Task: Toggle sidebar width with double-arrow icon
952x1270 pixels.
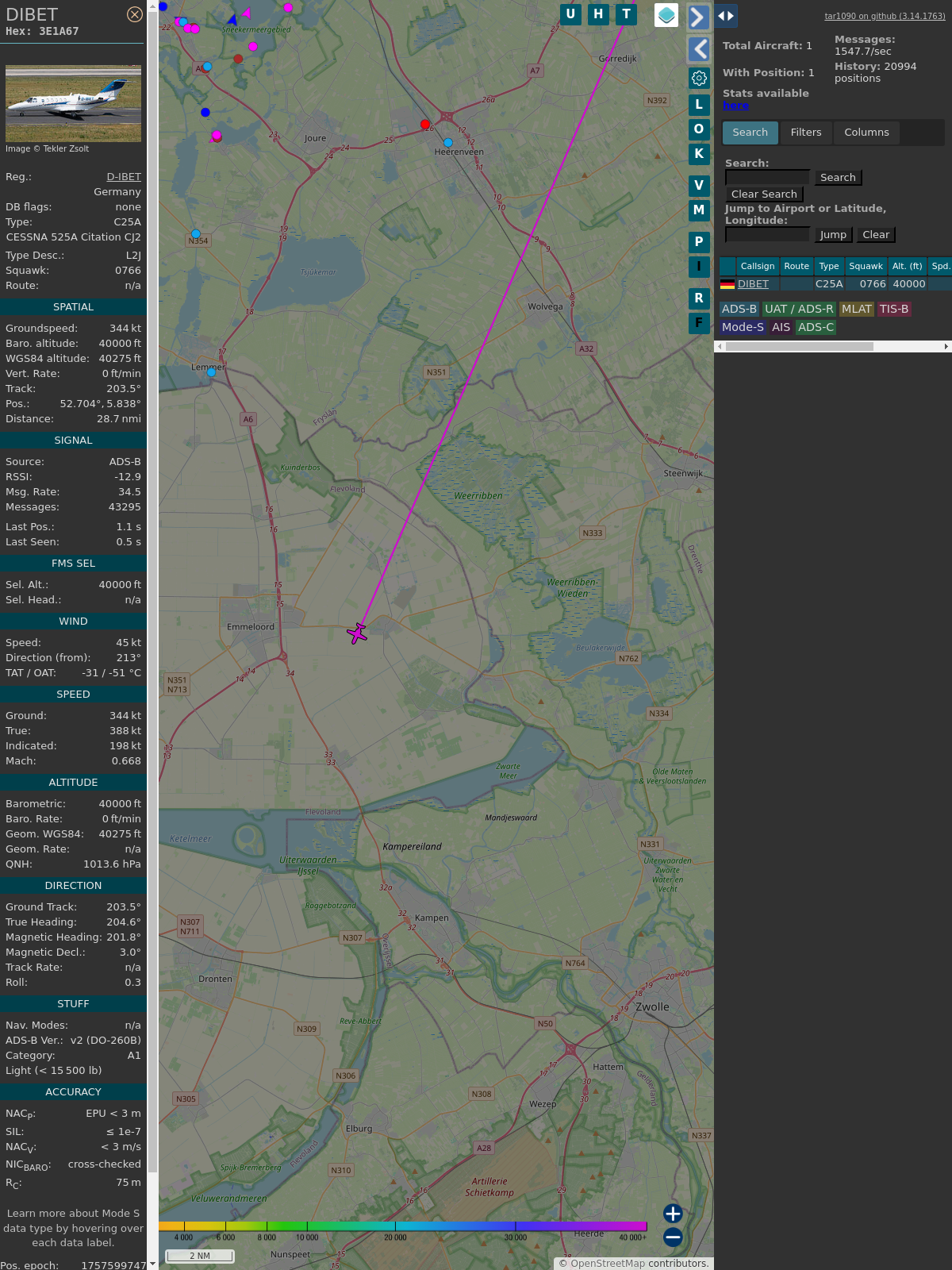Action: click(x=725, y=16)
